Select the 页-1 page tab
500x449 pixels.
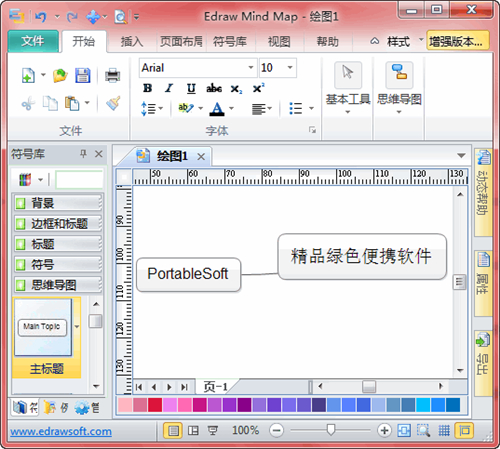point(216,387)
